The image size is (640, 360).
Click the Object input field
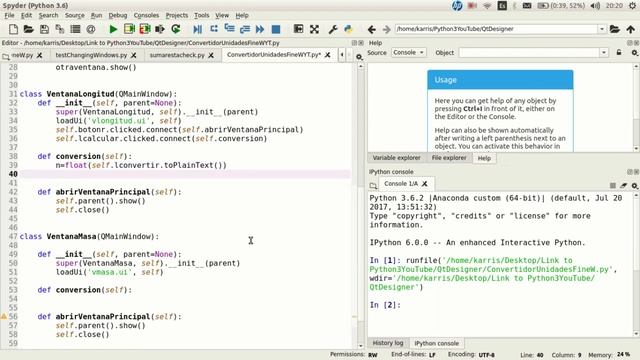[x=529, y=53]
